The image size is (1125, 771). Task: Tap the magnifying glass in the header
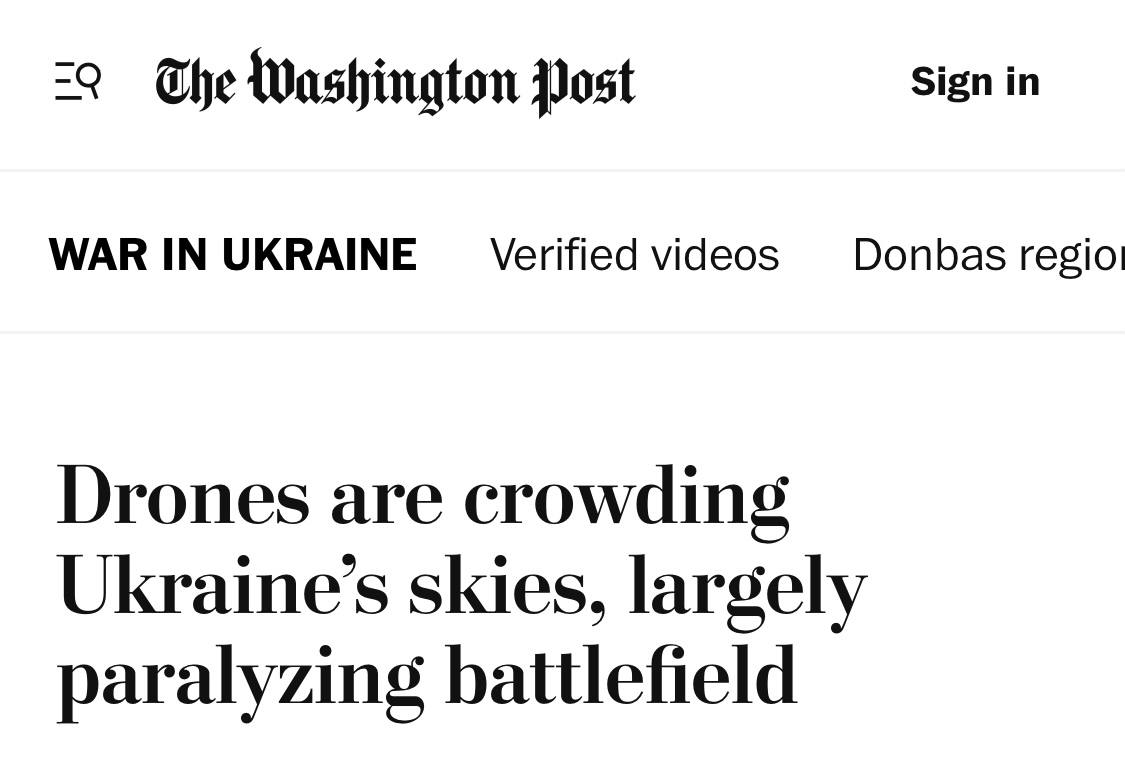(x=88, y=77)
